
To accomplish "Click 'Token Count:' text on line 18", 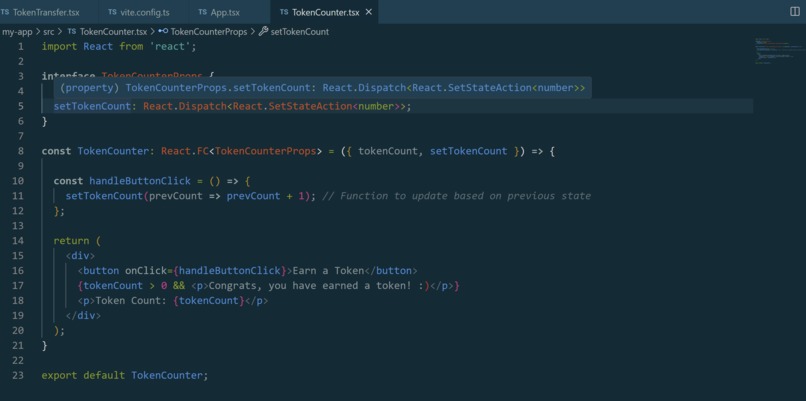I will pyautogui.click(x=131, y=300).
